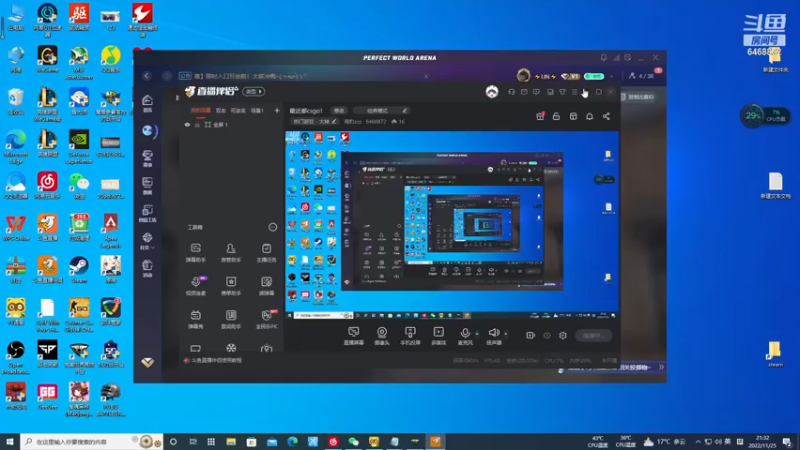Open the 弹幕助手 tool

(195, 253)
